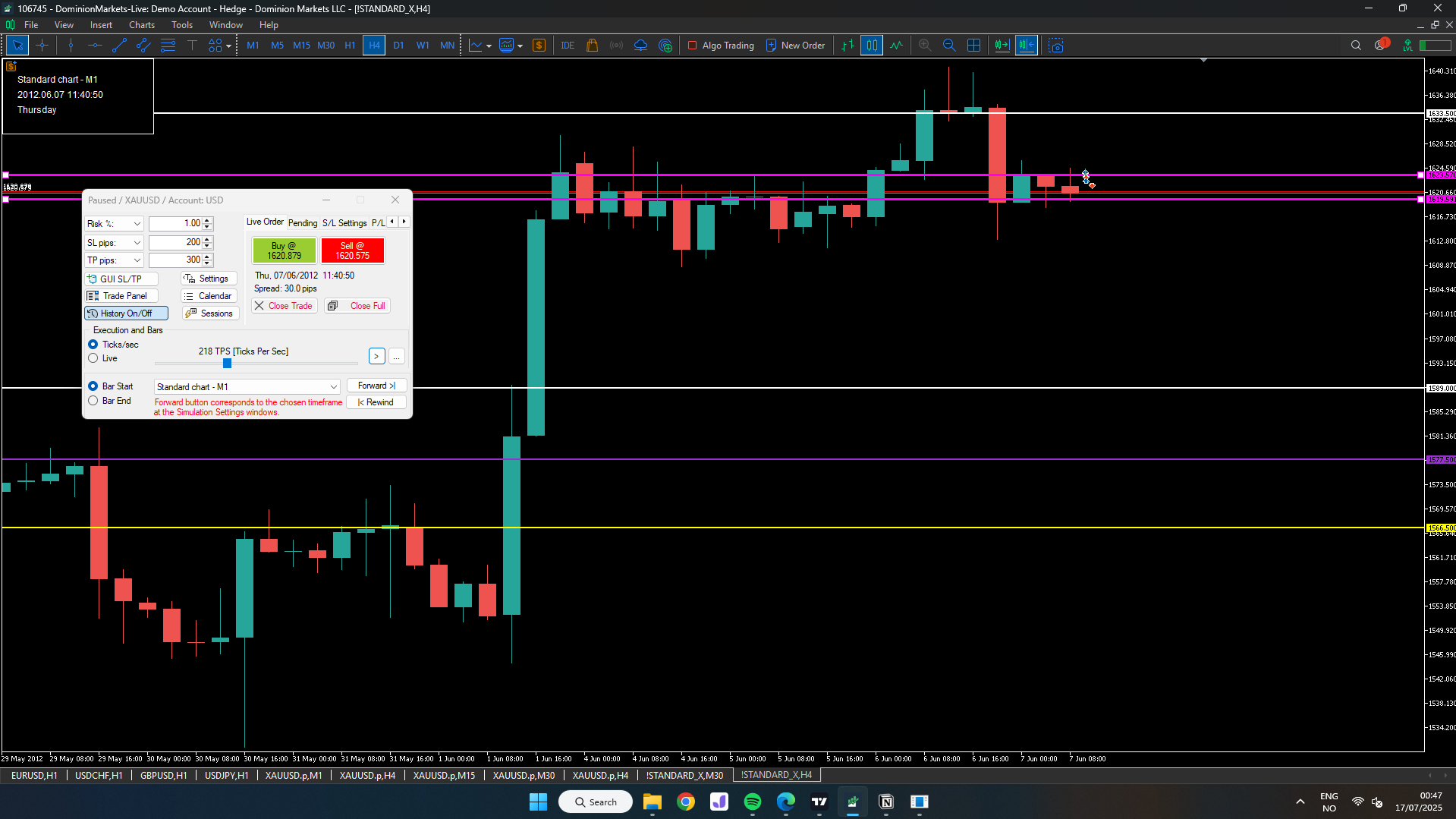Zoom out on the chart
The width and height of the screenshot is (1456, 819).
tap(949, 46)
